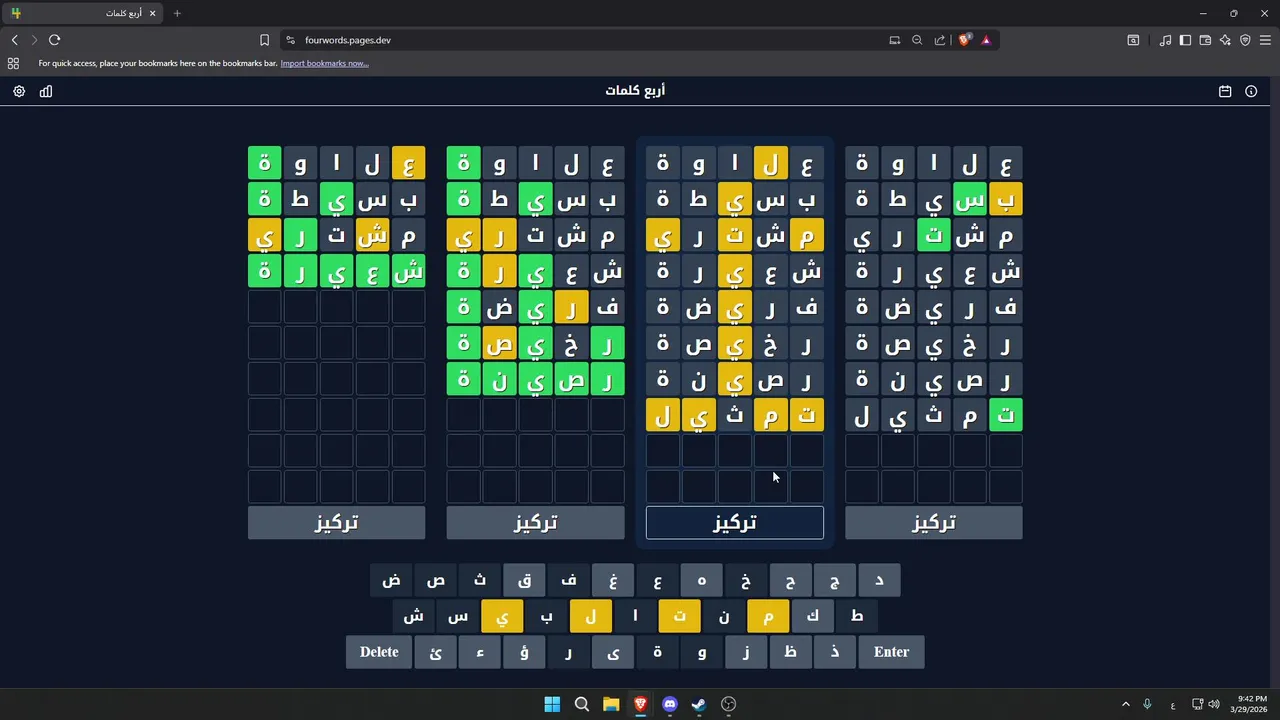Open File Explorer from the taskbar
The width and height of the screenshot is (1280, 720).
(x=611, y=704)
